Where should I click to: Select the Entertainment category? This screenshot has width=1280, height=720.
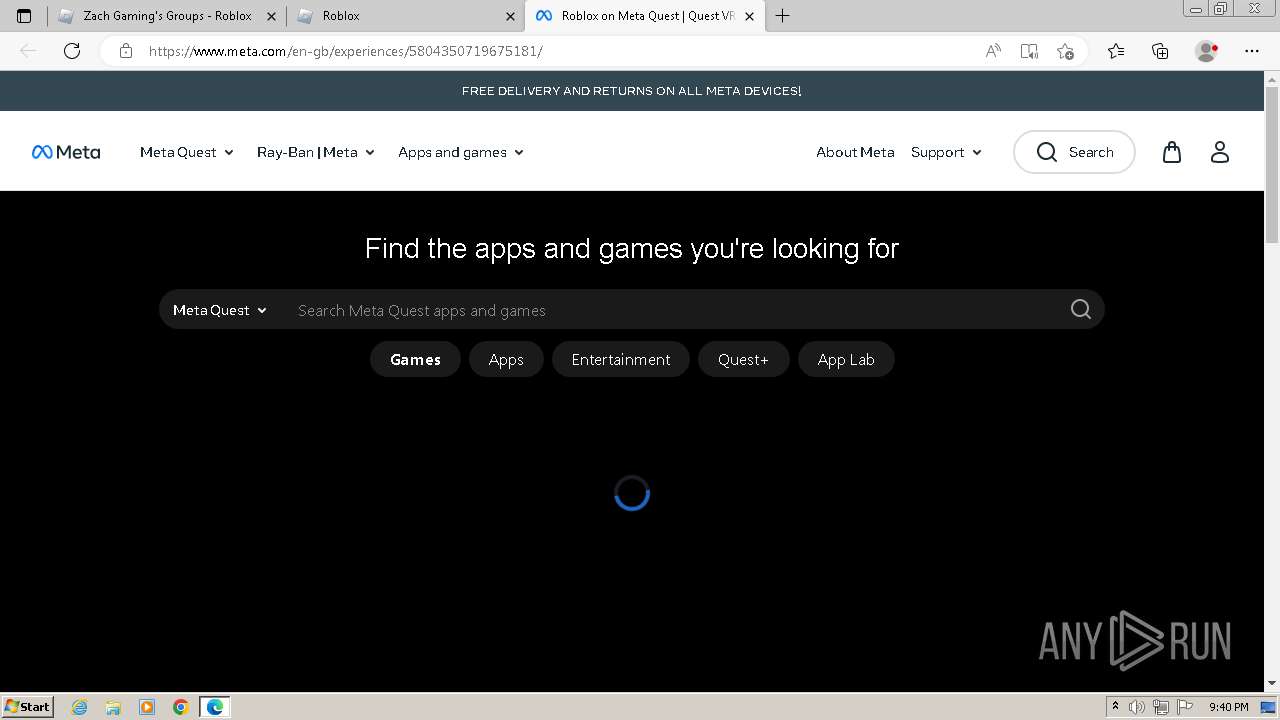pyautogui.click(x=621, y=359)
